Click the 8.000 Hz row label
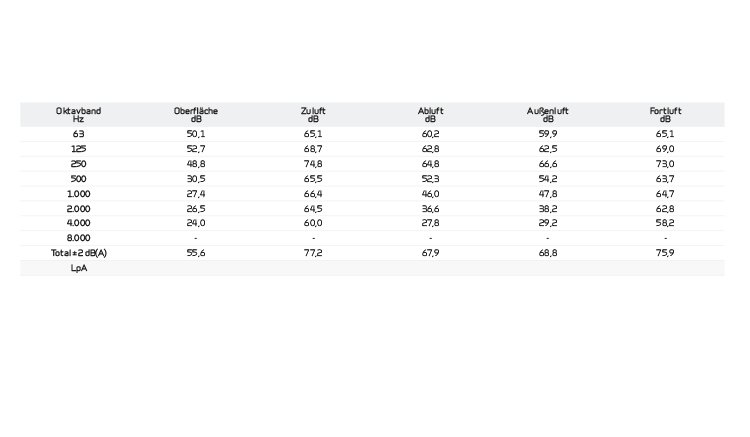The image size is (750, 437). tap(78, 238)
